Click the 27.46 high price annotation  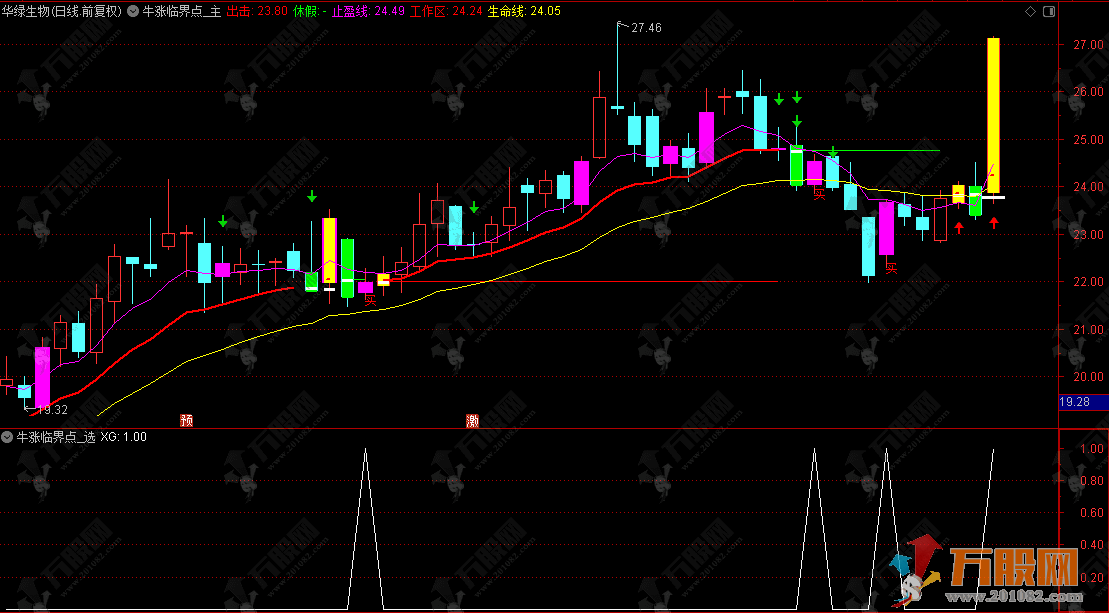[x=646, y=28]
